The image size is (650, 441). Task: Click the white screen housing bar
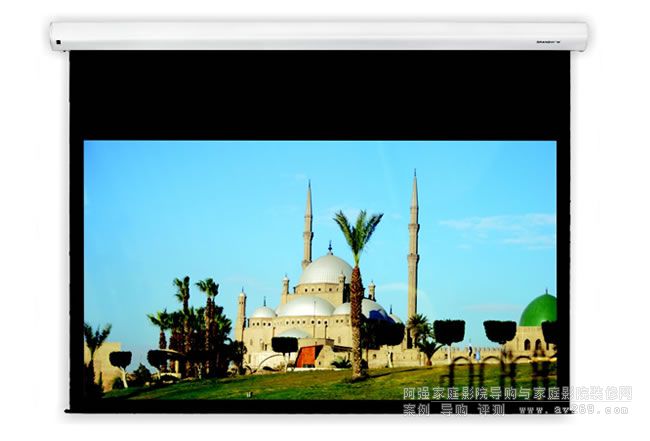(318, 35)
